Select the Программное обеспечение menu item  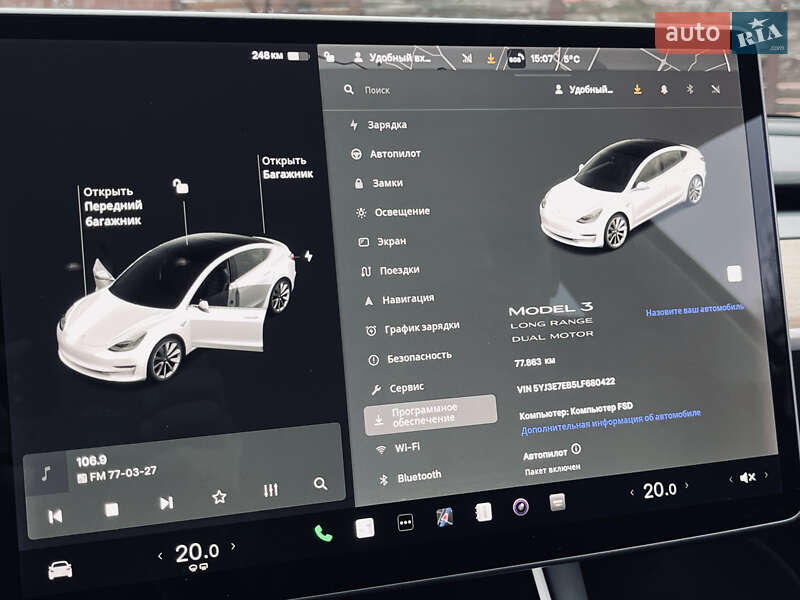430,415
